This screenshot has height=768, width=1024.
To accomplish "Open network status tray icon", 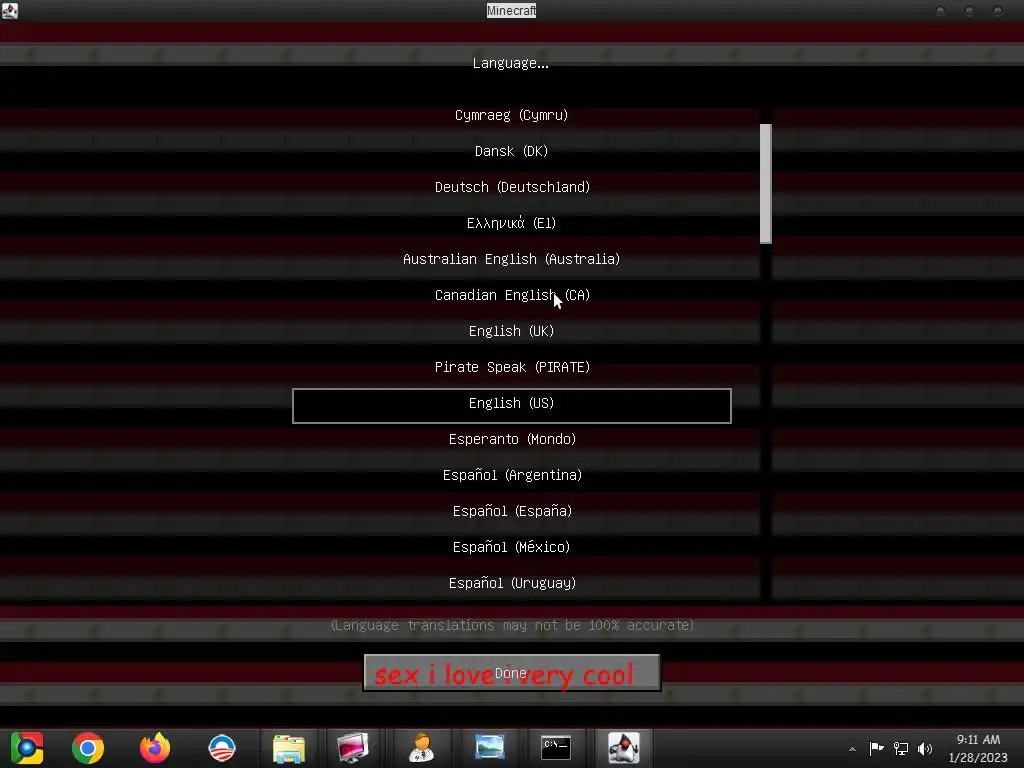I will (x=901, y=748).
